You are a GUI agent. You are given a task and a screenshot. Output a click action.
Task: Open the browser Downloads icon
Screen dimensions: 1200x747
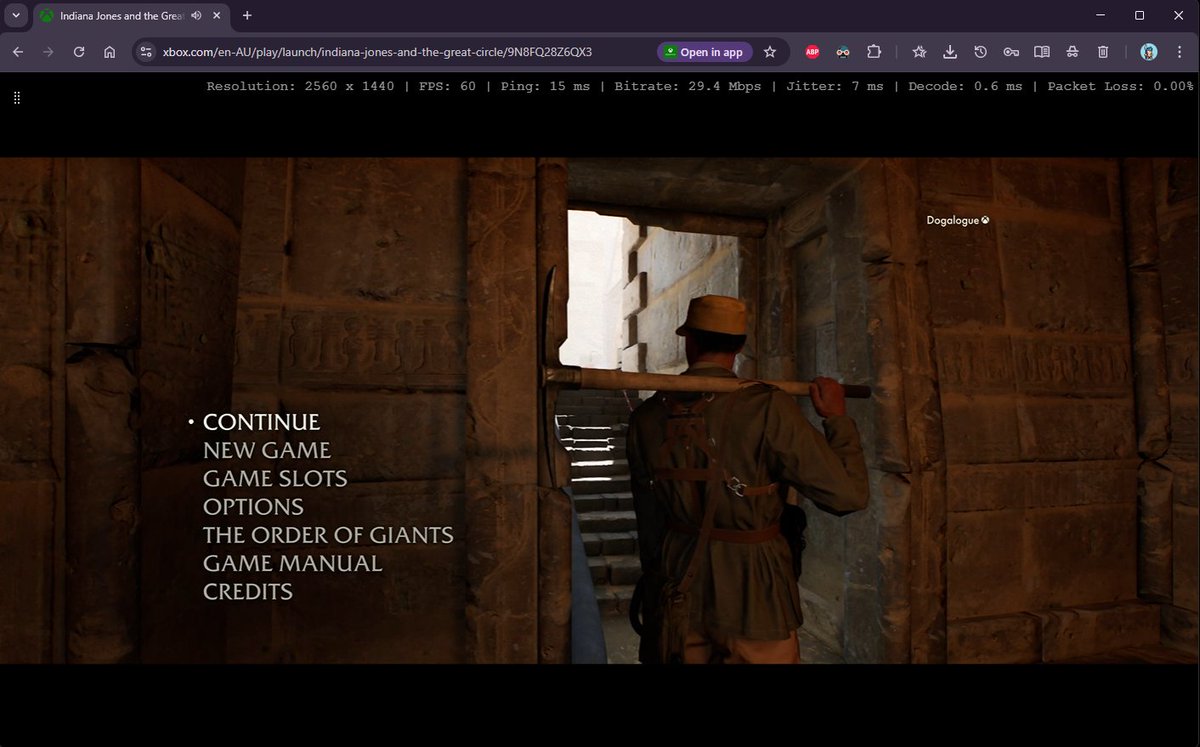950,52
